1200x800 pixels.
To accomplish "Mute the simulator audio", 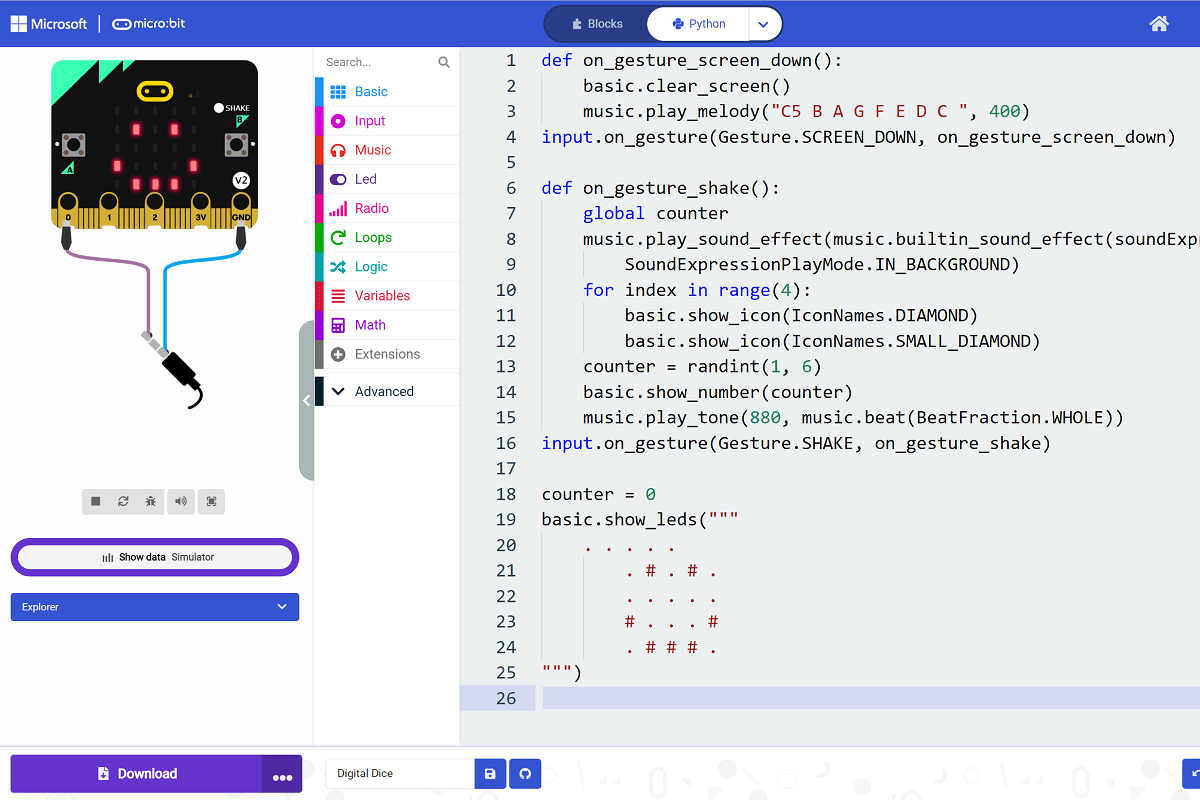I will click(181, 501).
